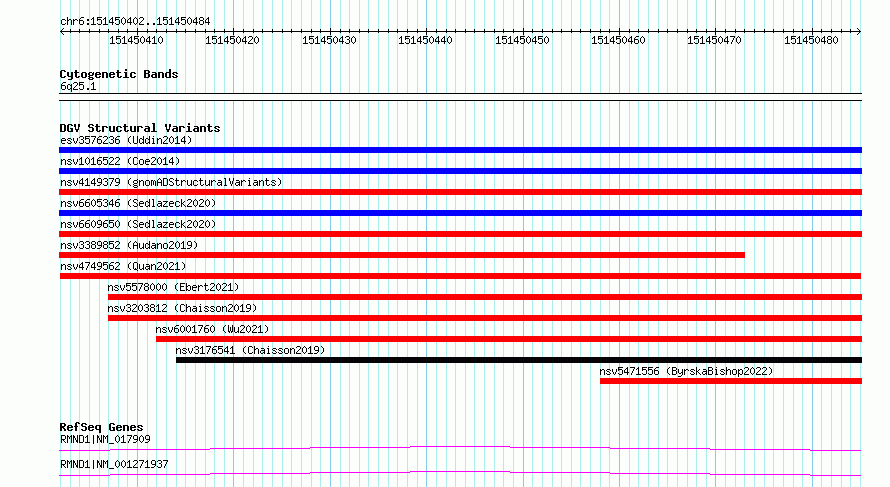Click the right arrowhead of the coordinate ruler
This screenshot has width=890, height=487.
tap(859, 32)
